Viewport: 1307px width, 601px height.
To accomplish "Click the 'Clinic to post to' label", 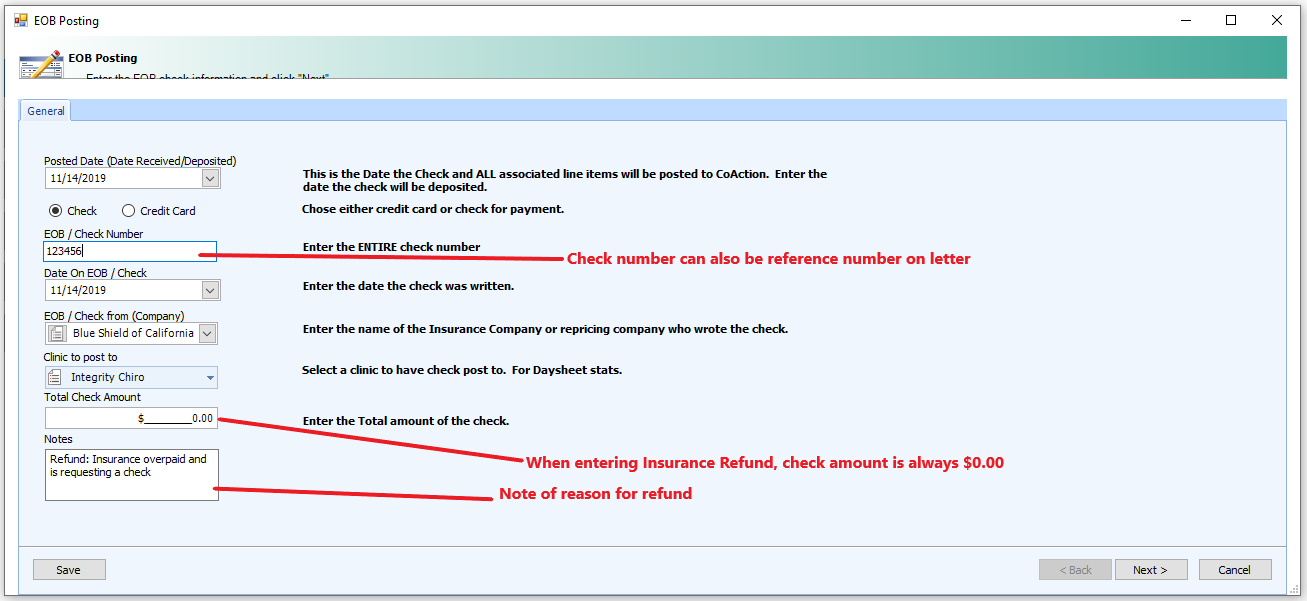I will pyautogui.click(x=81, y=357).
